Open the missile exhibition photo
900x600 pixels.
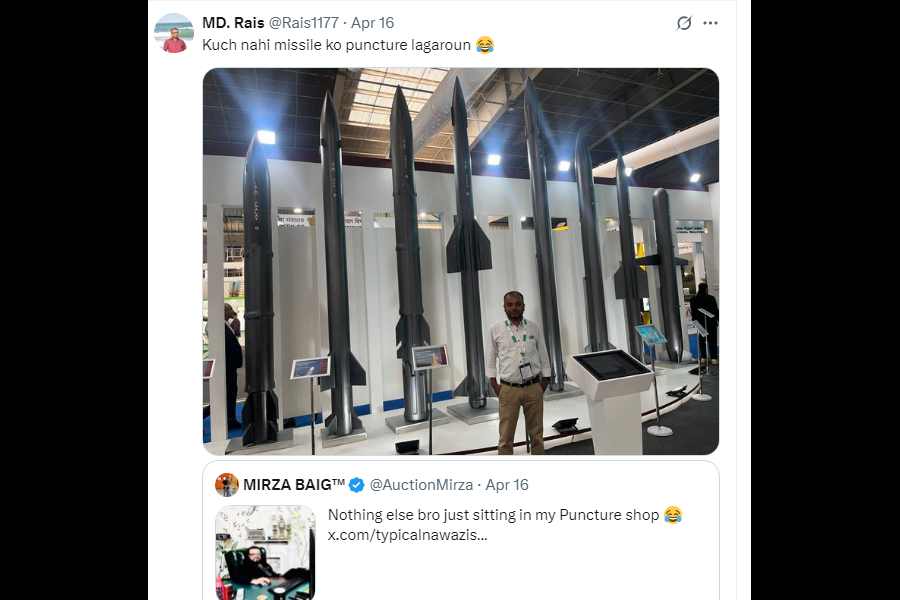coord(460,261)
